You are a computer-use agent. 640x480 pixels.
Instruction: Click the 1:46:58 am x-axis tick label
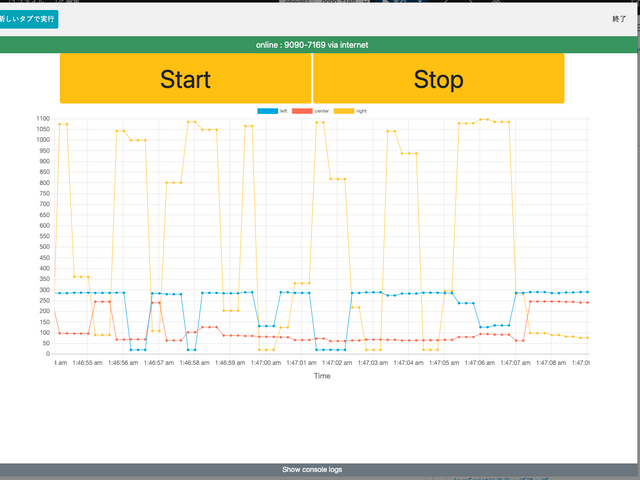pyautogui.click(x=194, y=362)
